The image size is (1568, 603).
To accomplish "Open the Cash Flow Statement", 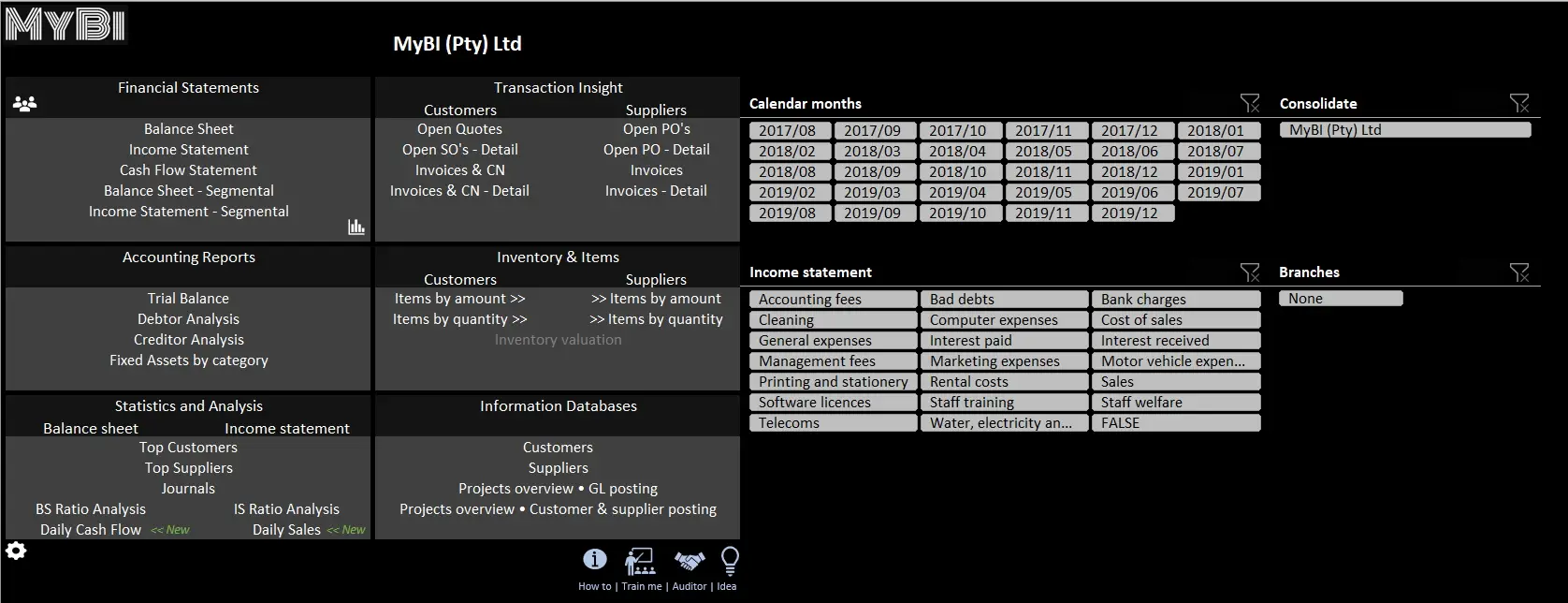I will click(189, 170).
